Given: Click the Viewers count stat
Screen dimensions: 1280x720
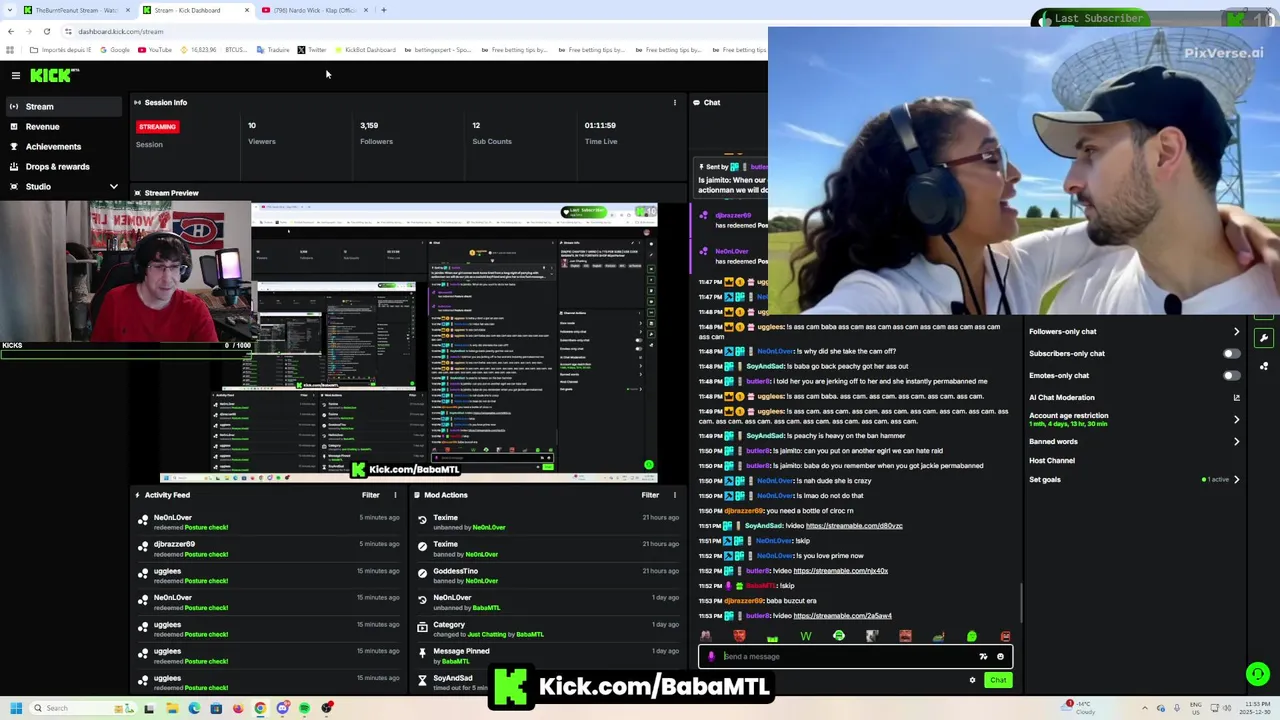Looking at the screenshot, I should click(261, 133).
